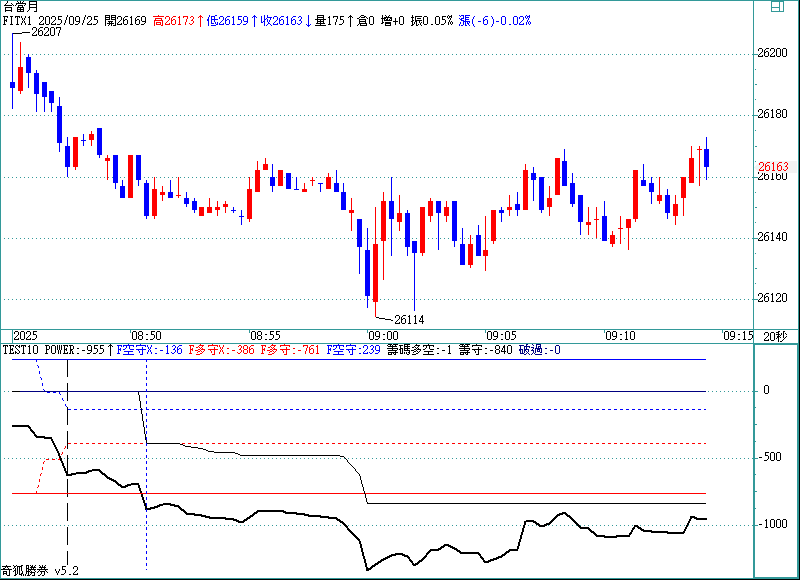Click the 09:00 time axis label

point(383,336)
